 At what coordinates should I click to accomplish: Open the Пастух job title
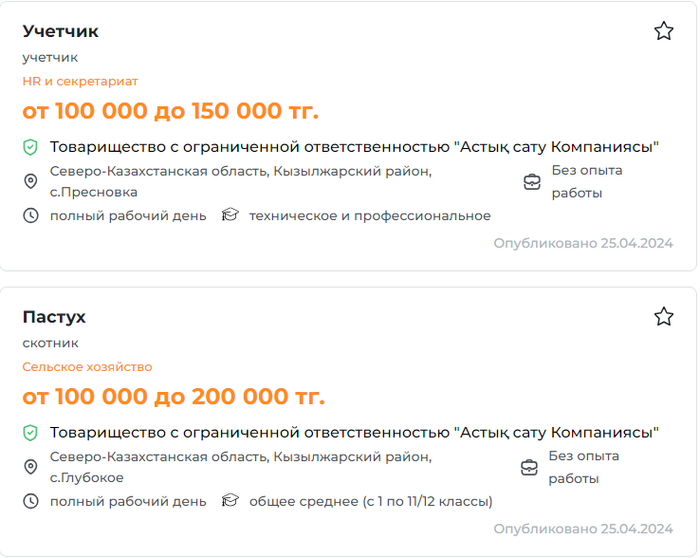(x=54, y=317)
